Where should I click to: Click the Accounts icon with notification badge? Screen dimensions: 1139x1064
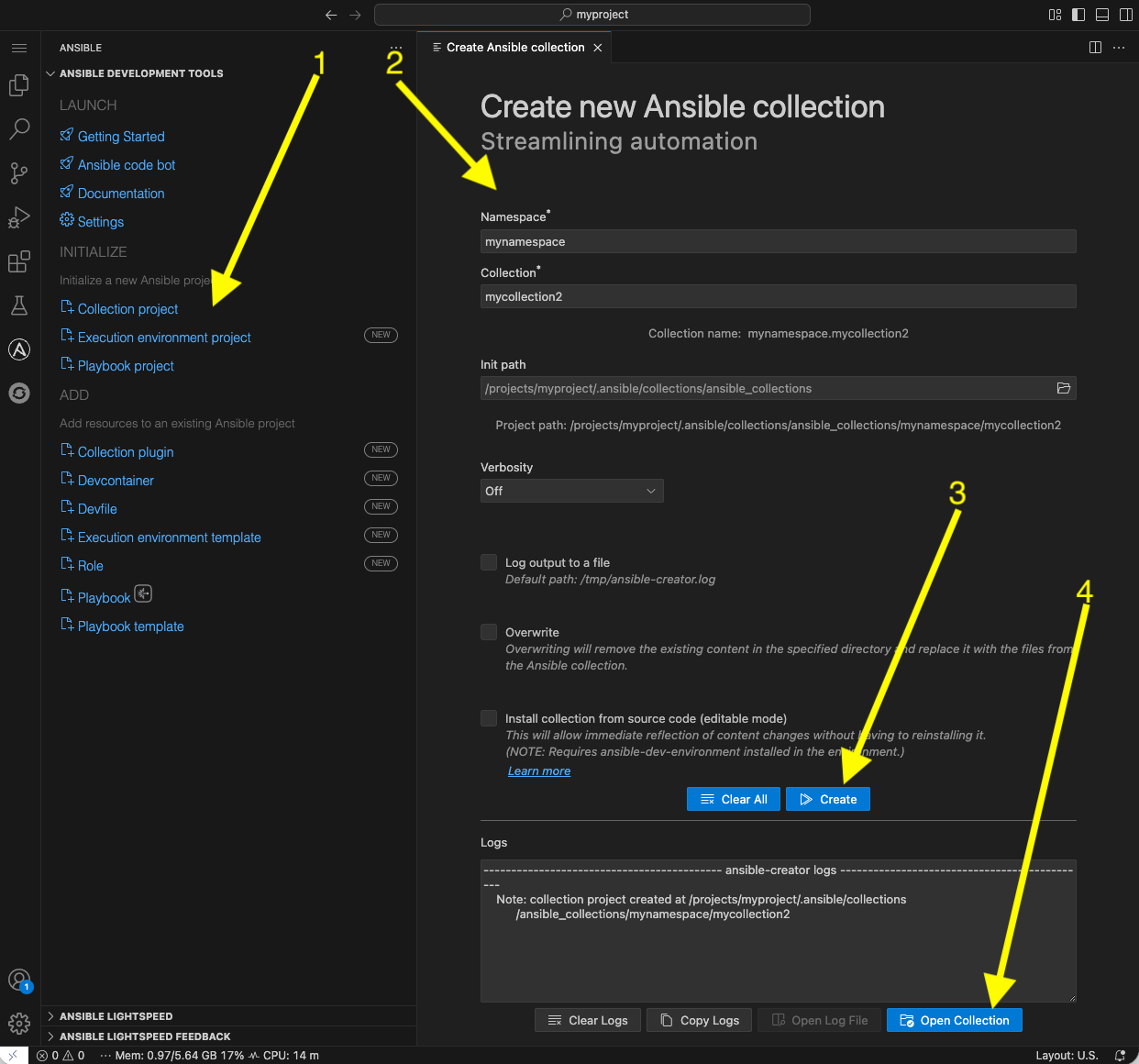point(19,981)
